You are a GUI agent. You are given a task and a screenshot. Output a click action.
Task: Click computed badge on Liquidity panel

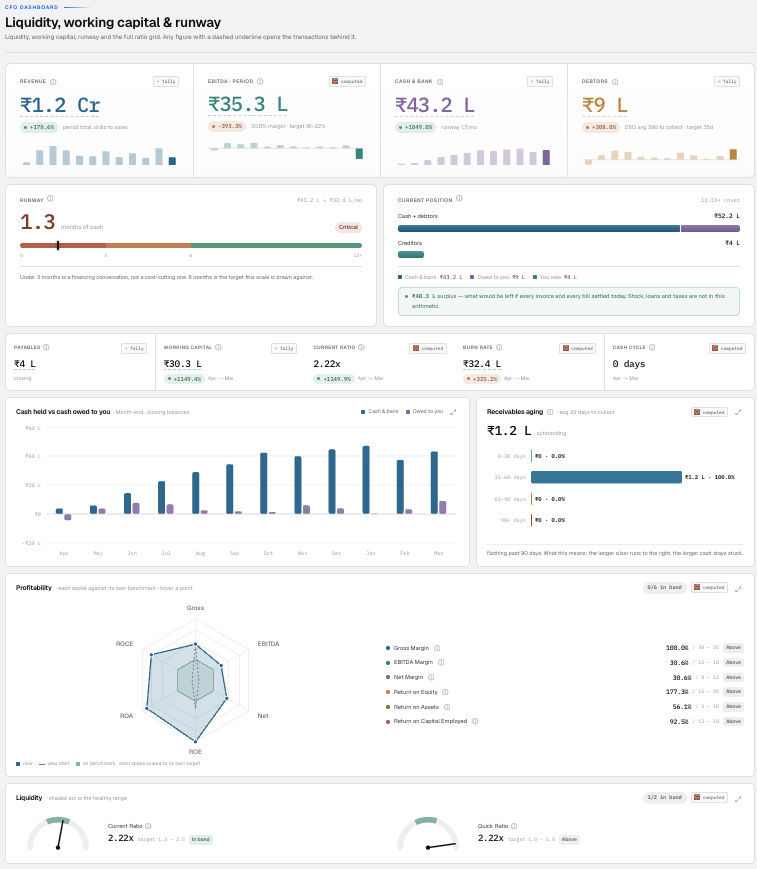(x=709, y=798)
